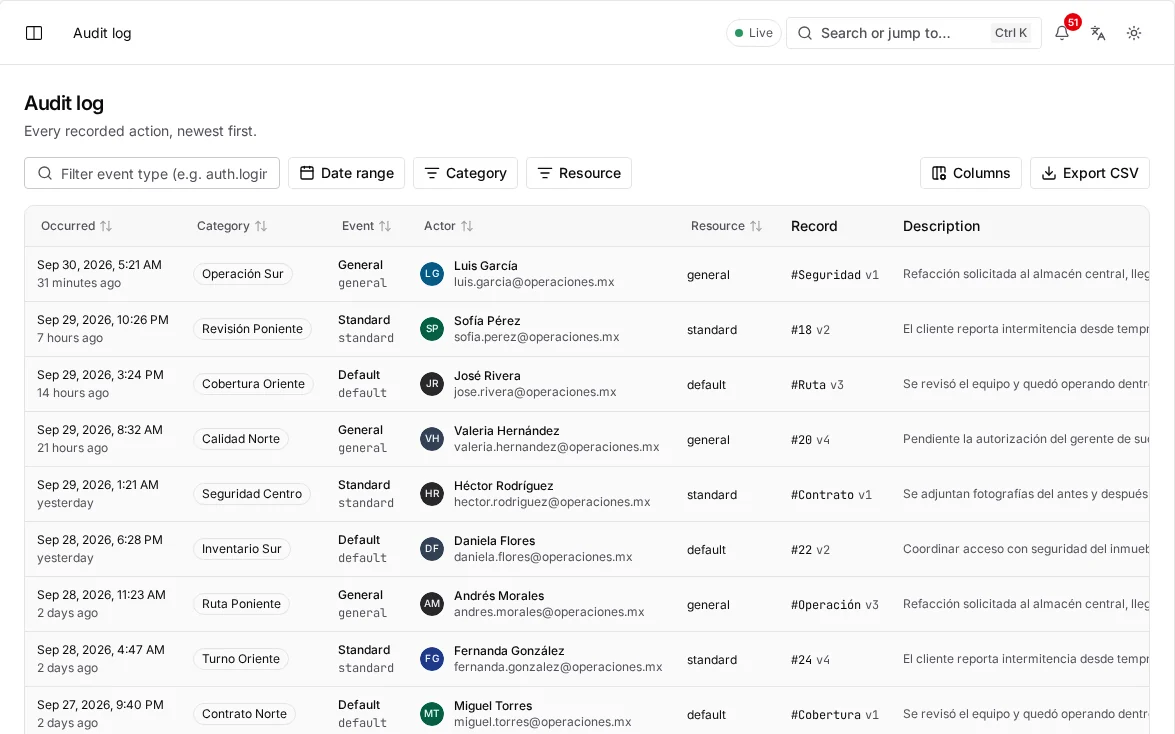
Task: Sort the table by Event column
Action: point(366,226)
